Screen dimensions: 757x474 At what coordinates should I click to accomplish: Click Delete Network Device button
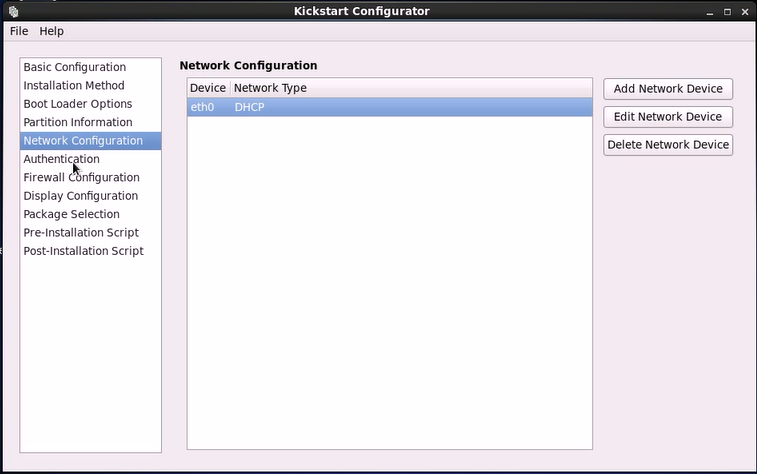pyautogui.click(x=668, y=145)
